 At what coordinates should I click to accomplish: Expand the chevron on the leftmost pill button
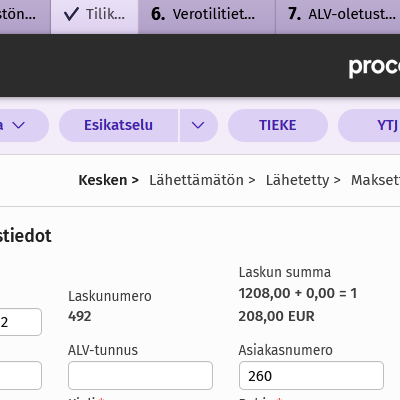click(18, 125)
